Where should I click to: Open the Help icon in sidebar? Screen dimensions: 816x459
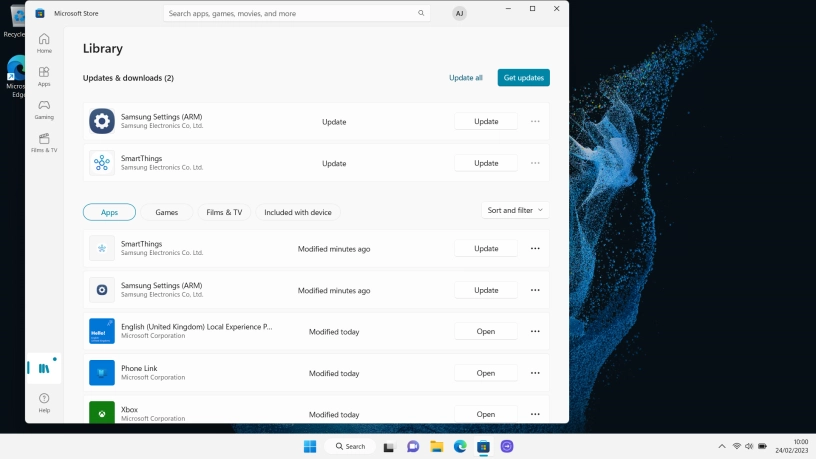point(44,402)
